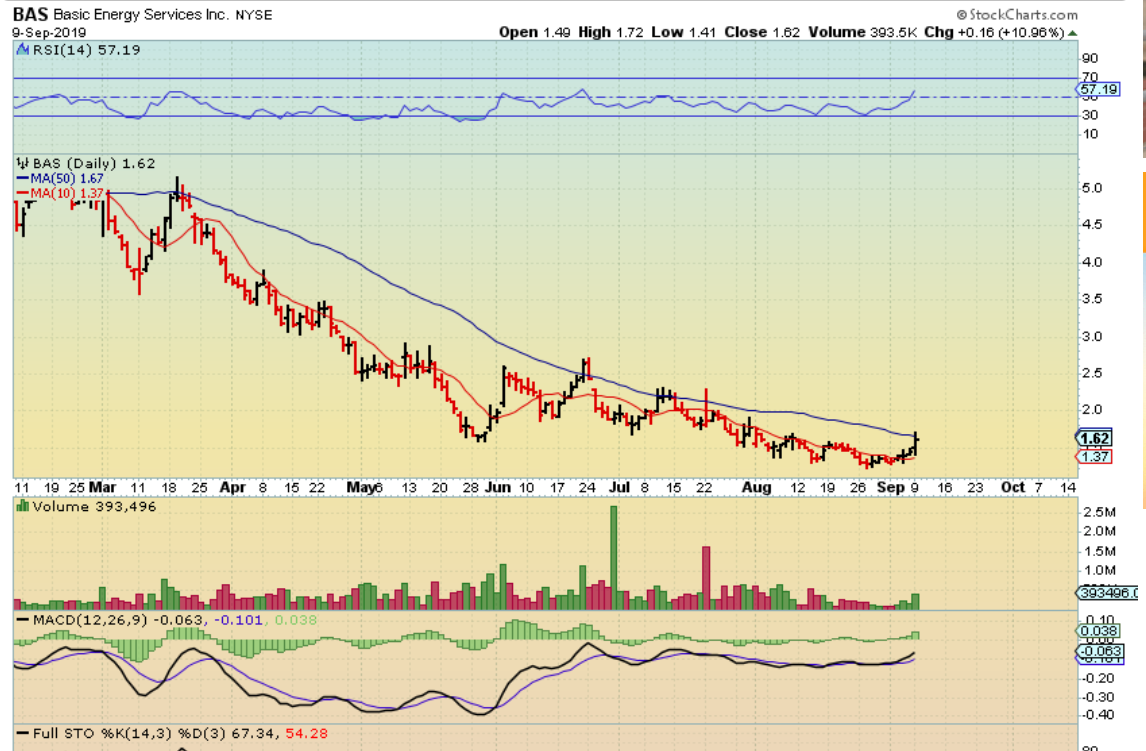Viewport: 1146px width, 751px height.
Task: Click the MA(10) 1.37 legend entry
Action: pos(60,193)
